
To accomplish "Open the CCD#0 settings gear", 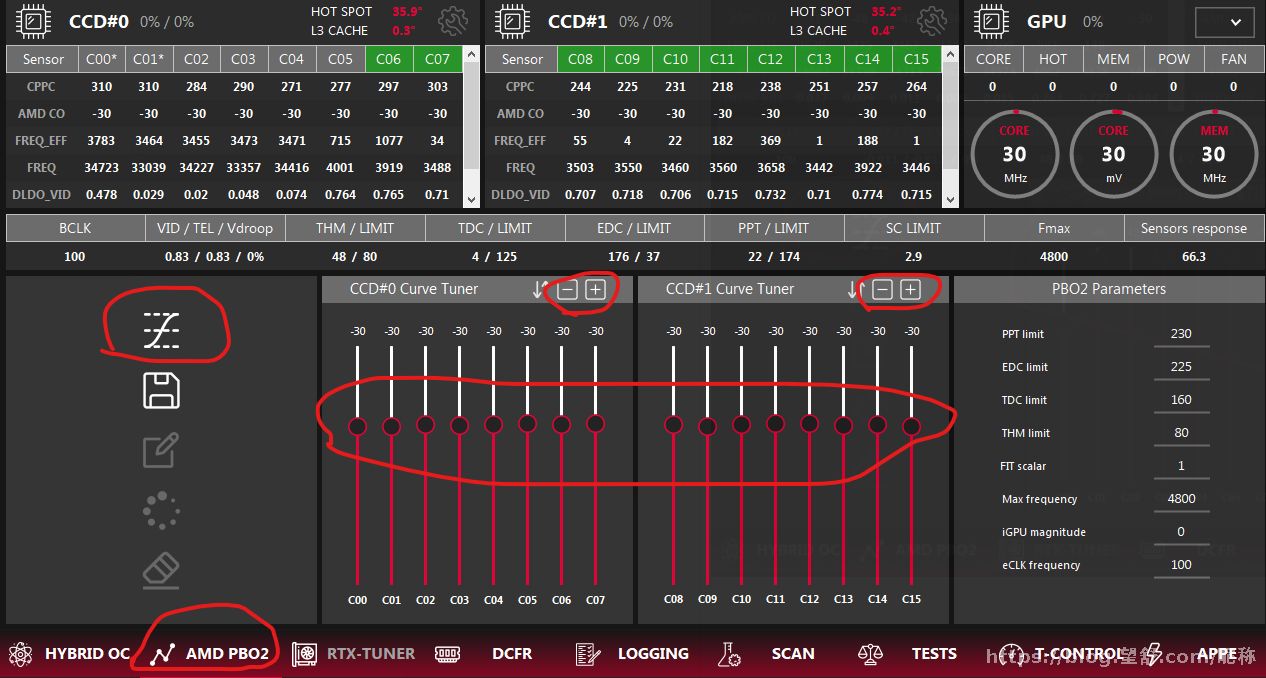I will pos(453,21).
